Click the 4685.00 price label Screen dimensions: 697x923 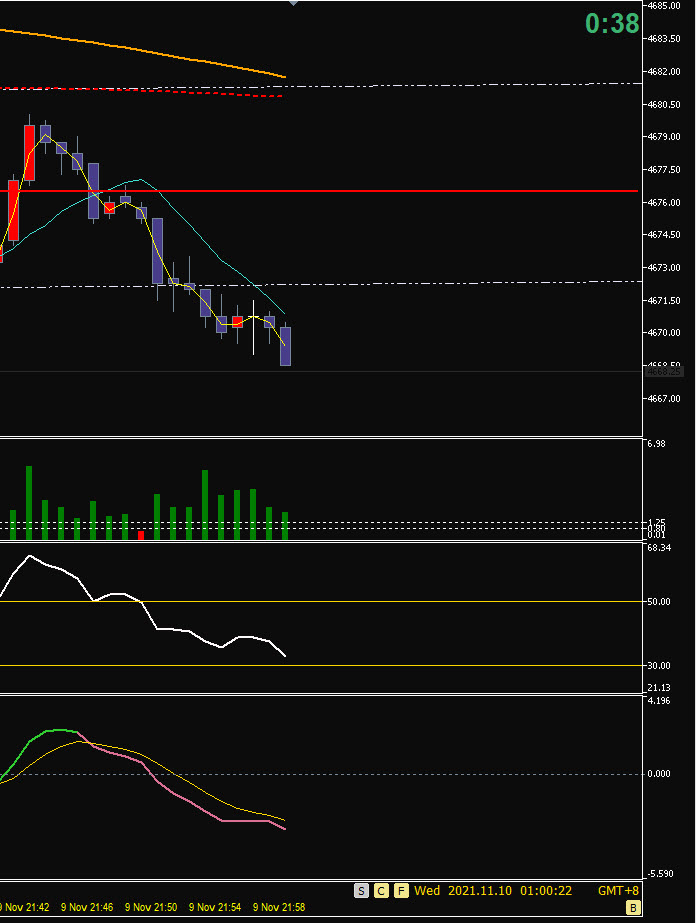pyautogui.click(x=664, y=6)
